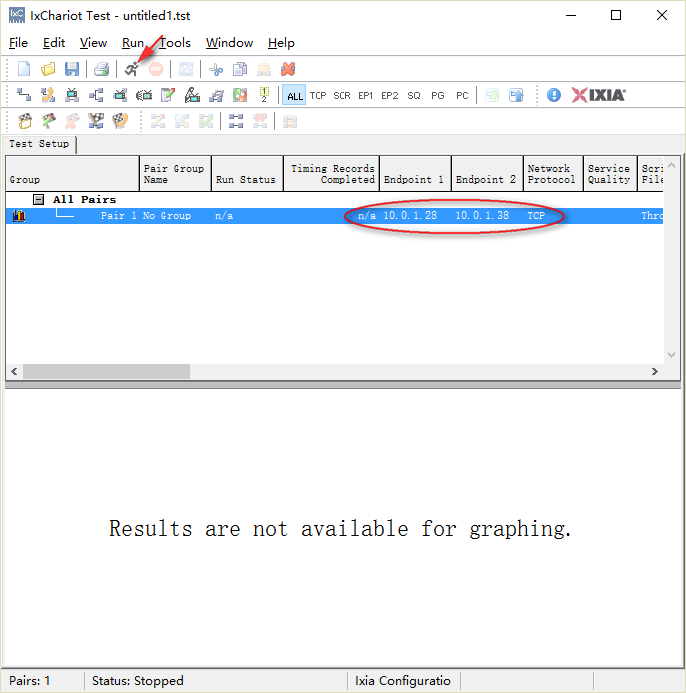Toggle the SQ view filter
The height and width of the screenshot is (693, 686).
414,95
